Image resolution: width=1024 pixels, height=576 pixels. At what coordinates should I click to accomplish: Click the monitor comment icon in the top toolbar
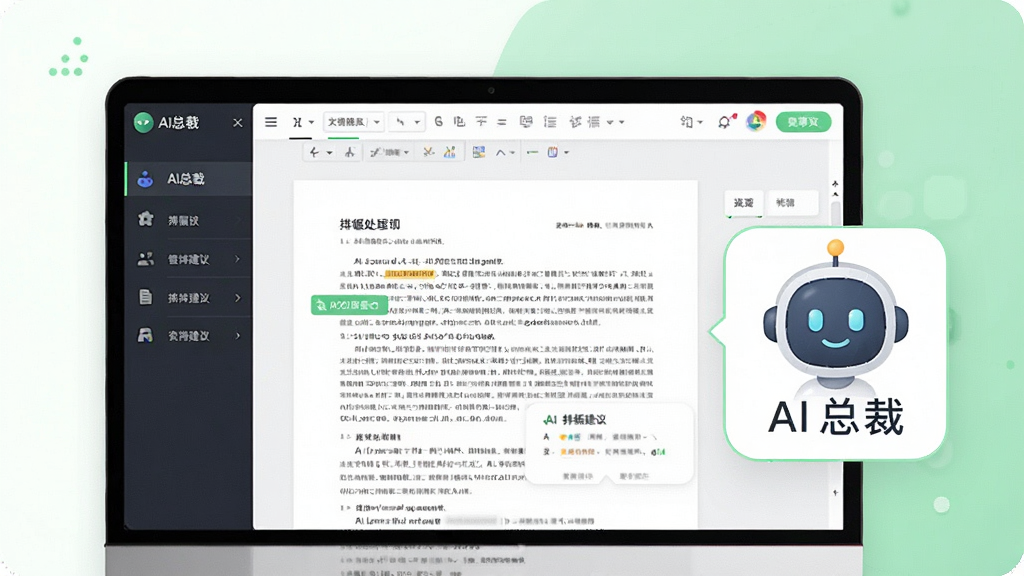coord(526,121)
